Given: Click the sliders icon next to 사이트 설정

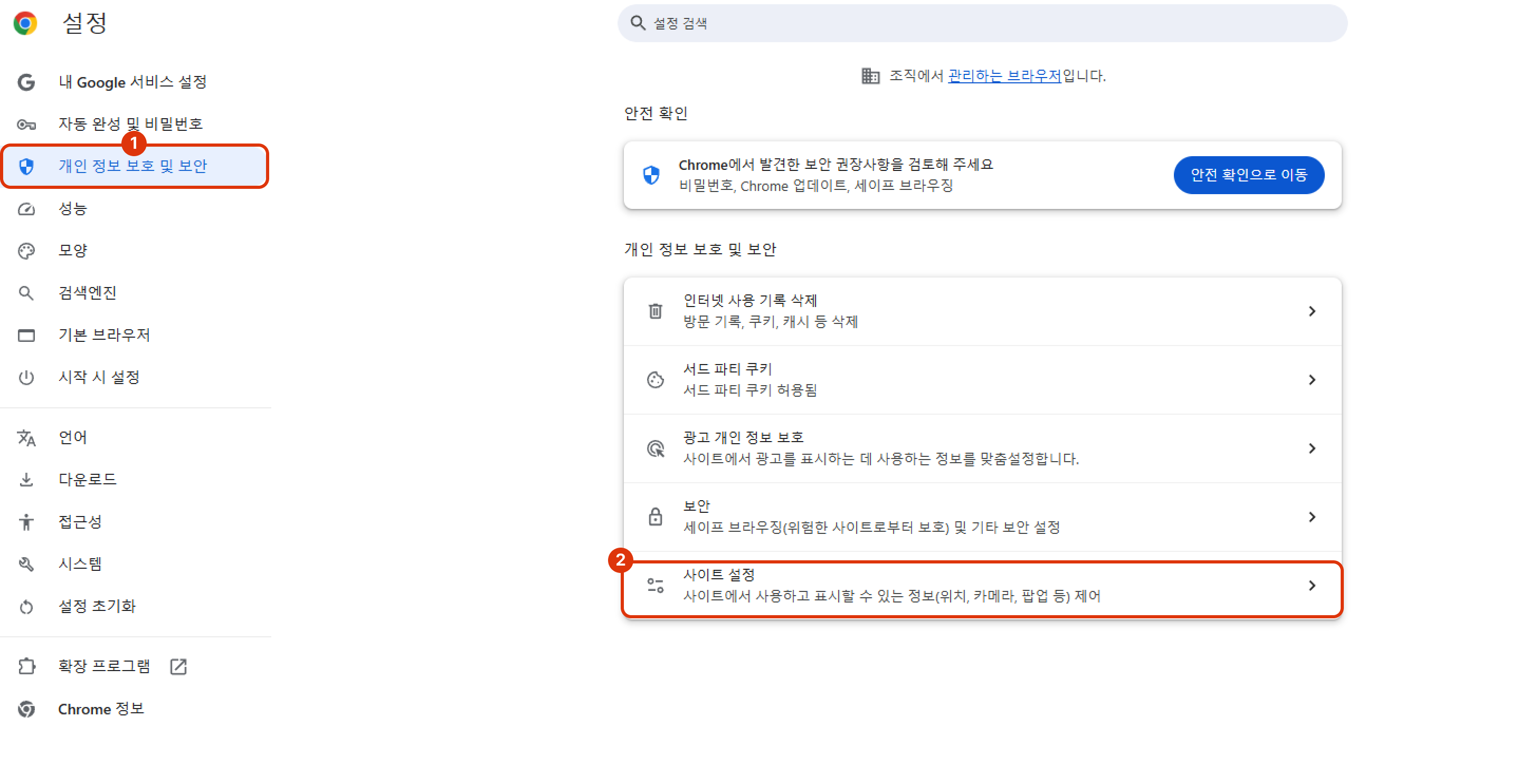Looking at the screenshot, I should (x=655, y=586).
